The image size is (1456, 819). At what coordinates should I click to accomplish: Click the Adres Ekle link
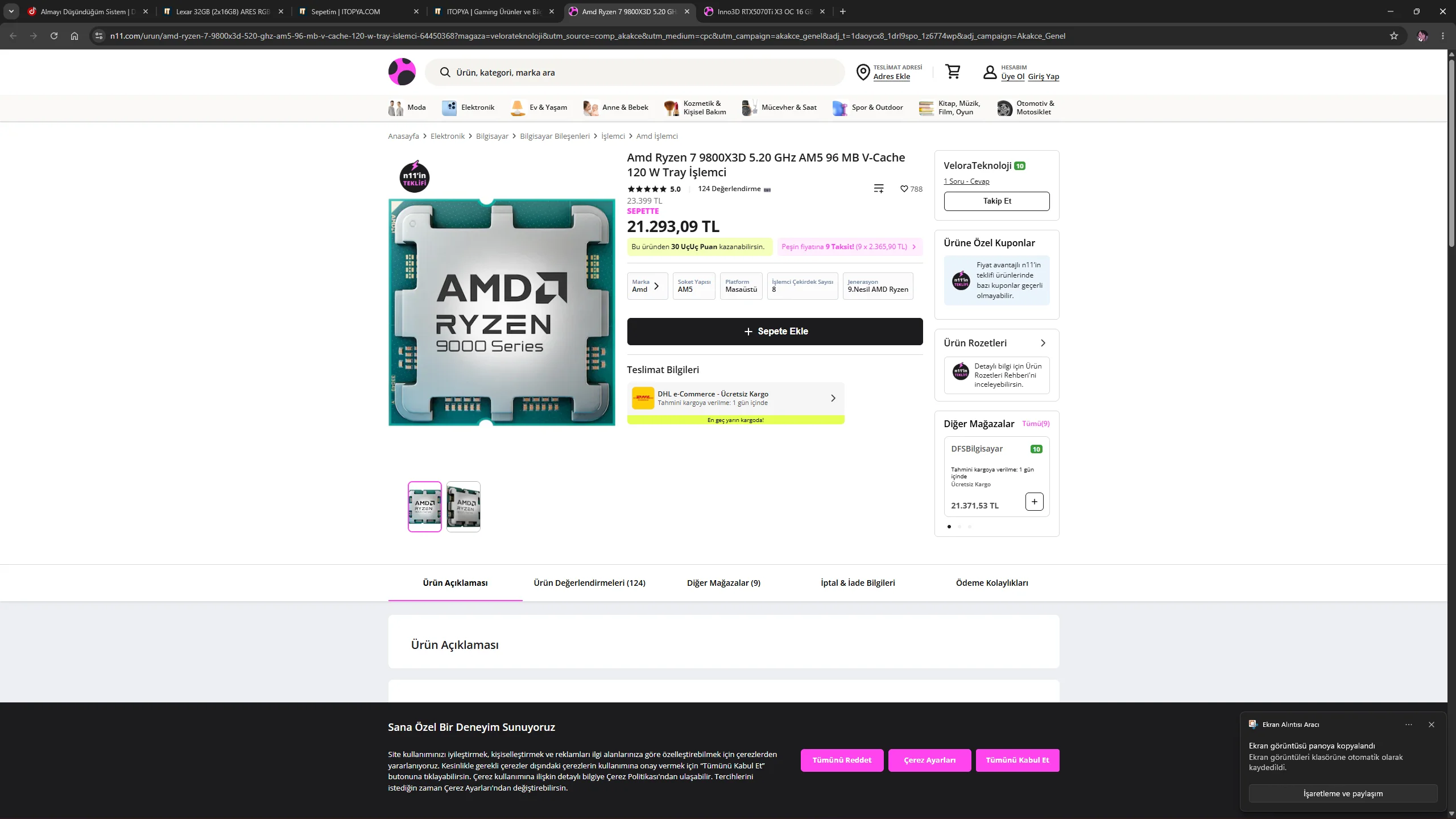[891, 77]
